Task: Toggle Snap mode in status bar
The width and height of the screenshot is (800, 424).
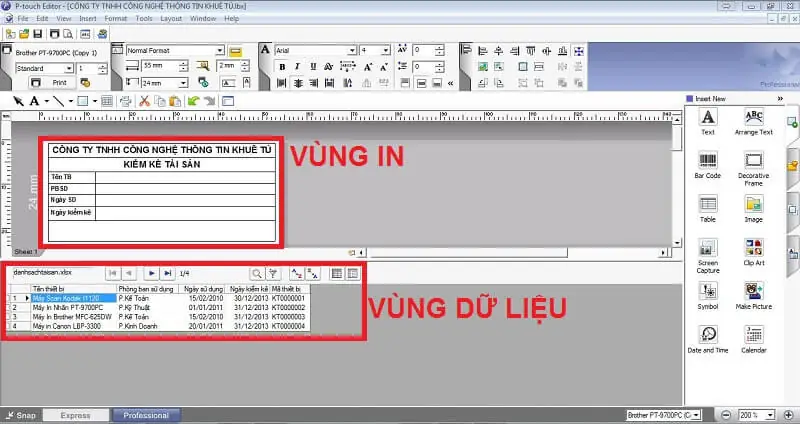Action: click(21, 415)
